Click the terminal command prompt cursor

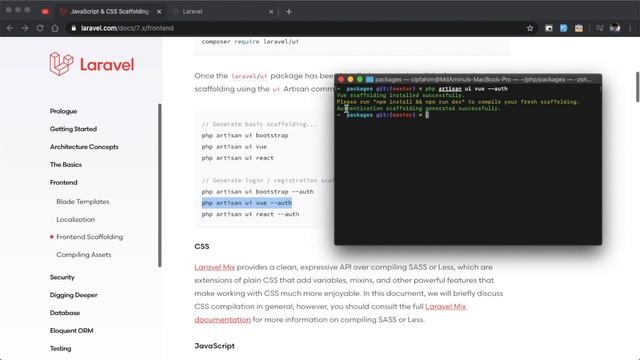[x=427, y=115]
